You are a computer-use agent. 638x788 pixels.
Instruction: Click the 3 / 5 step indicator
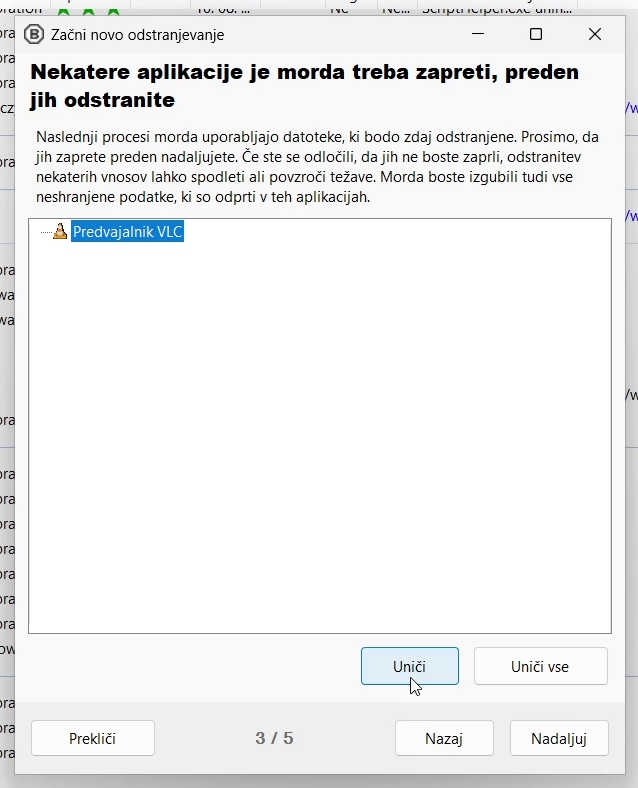click(274, 738)
